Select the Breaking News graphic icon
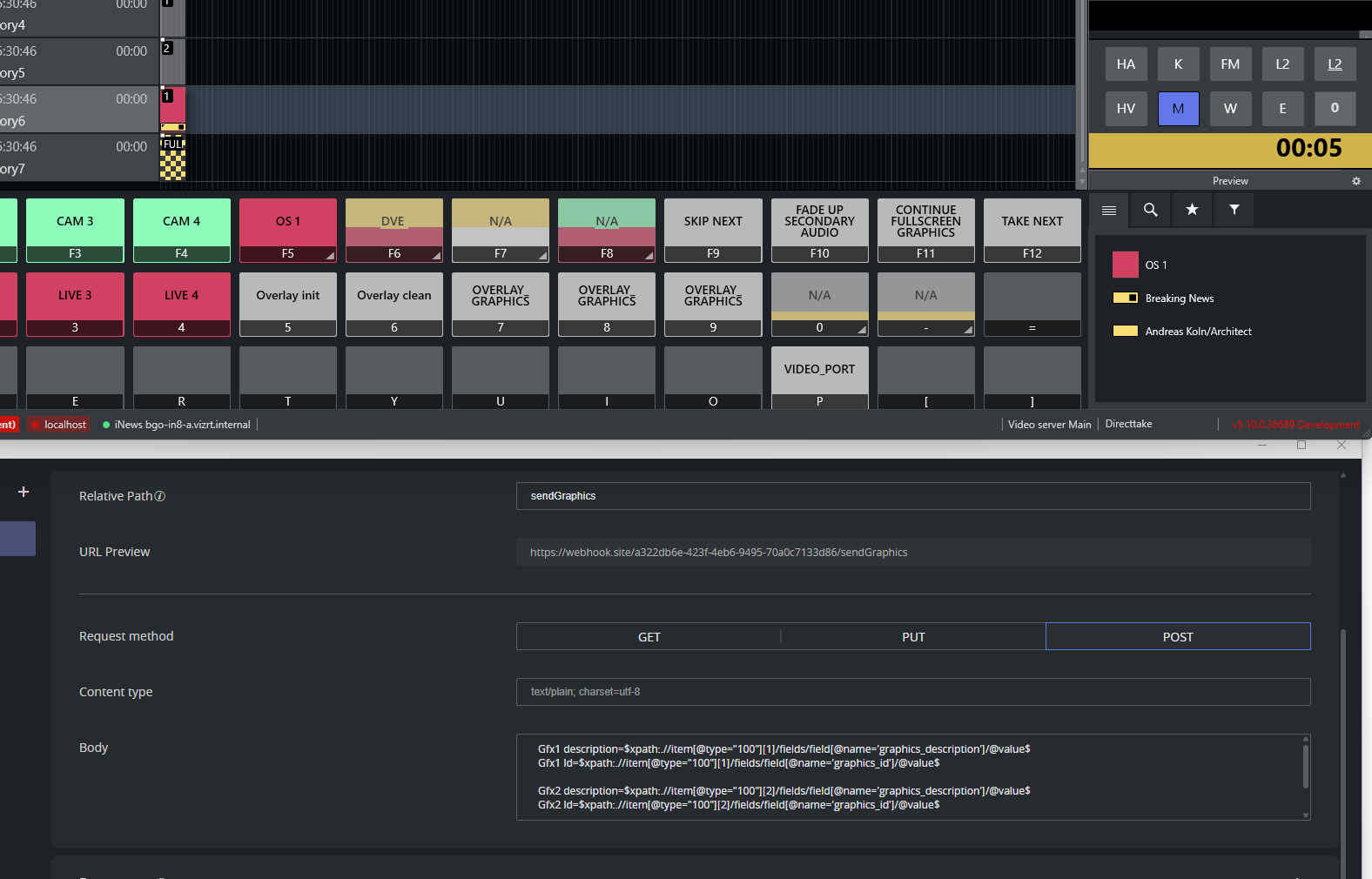This screenshot has width=1372, height=879. [1126, 298]
